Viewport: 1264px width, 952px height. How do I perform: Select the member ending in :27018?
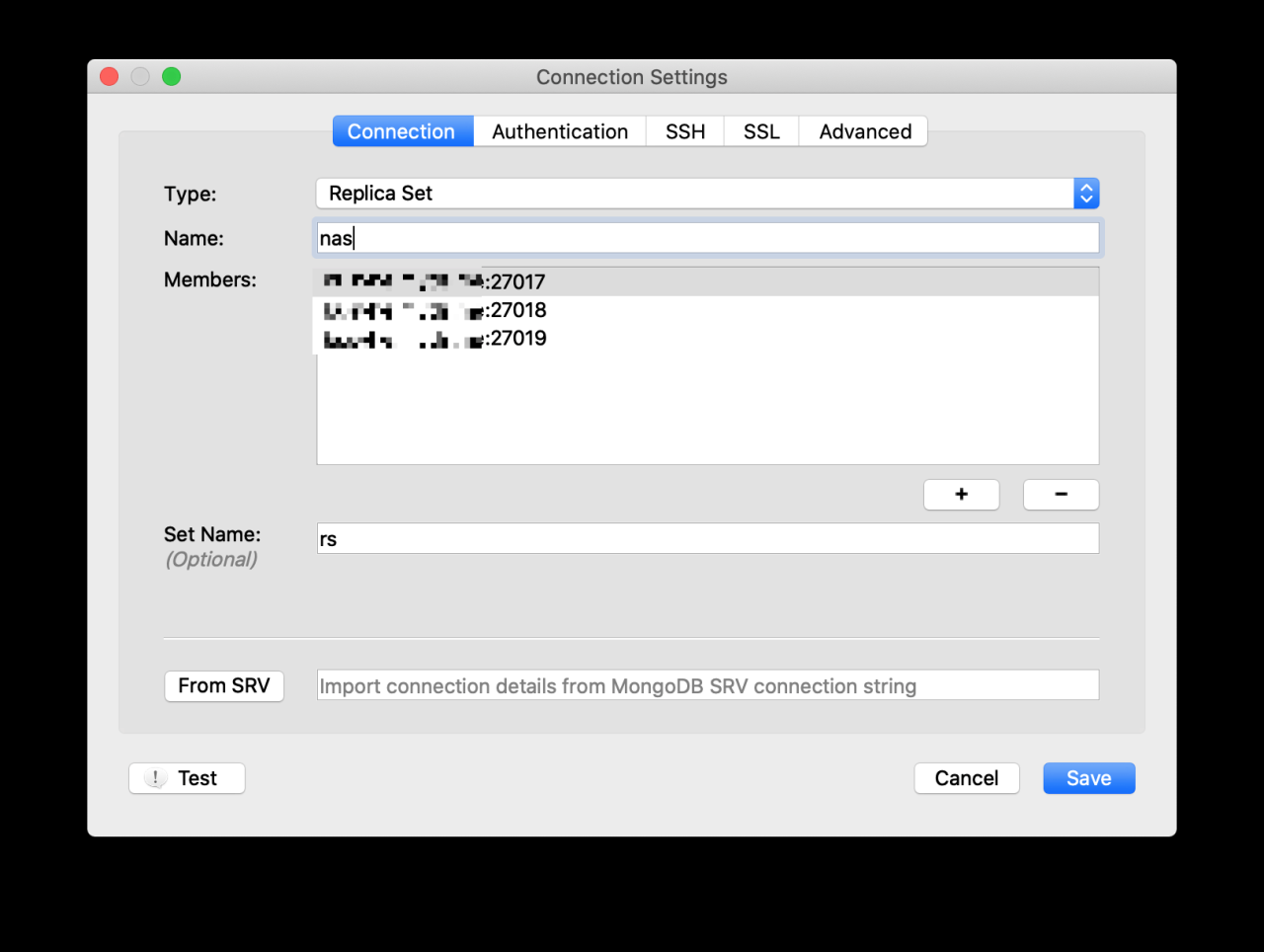point(707,310)
